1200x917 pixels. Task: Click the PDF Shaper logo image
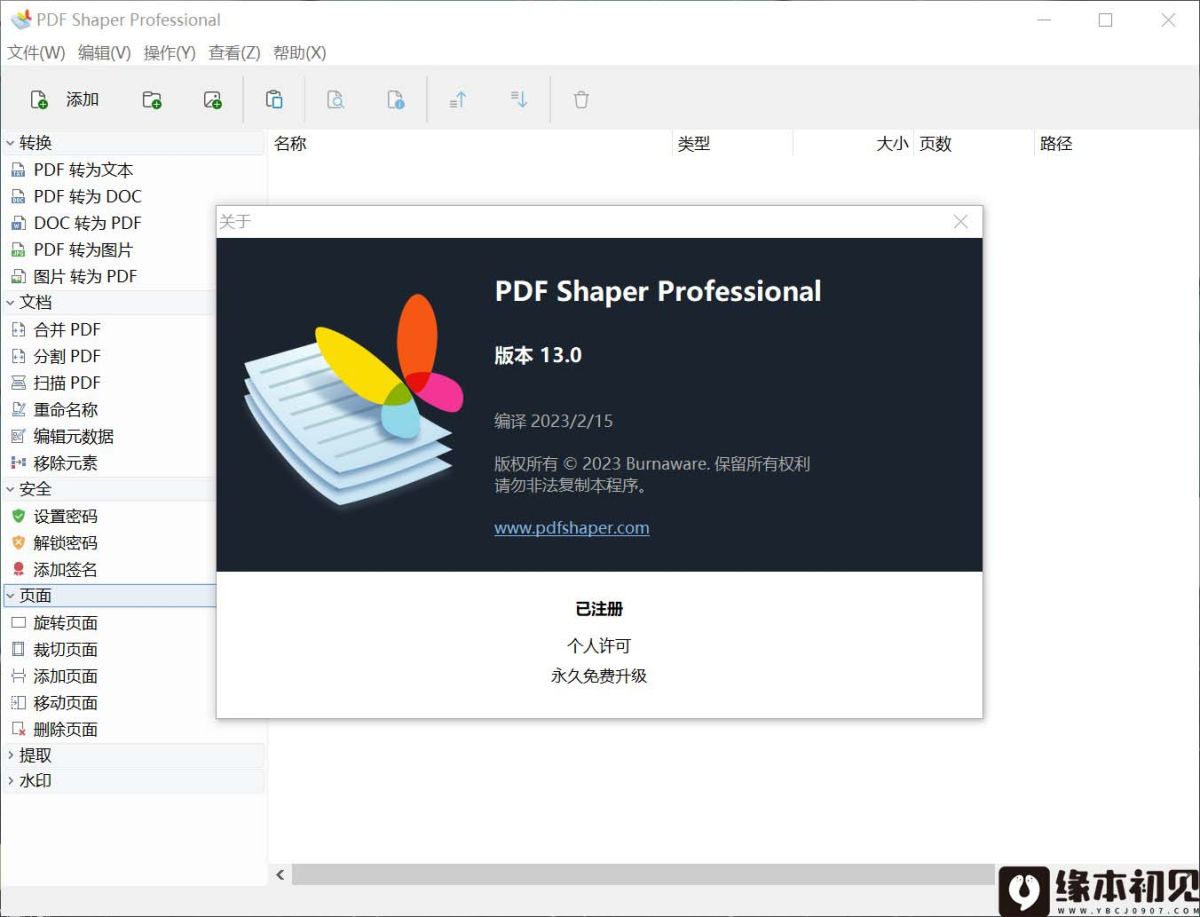(x=354, y=399)
